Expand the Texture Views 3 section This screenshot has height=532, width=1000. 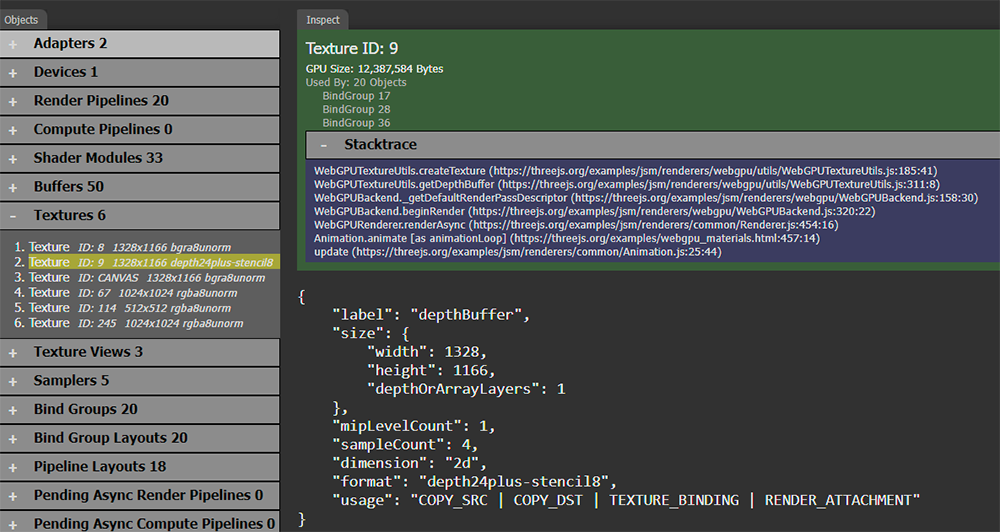[x=140, y=352]
